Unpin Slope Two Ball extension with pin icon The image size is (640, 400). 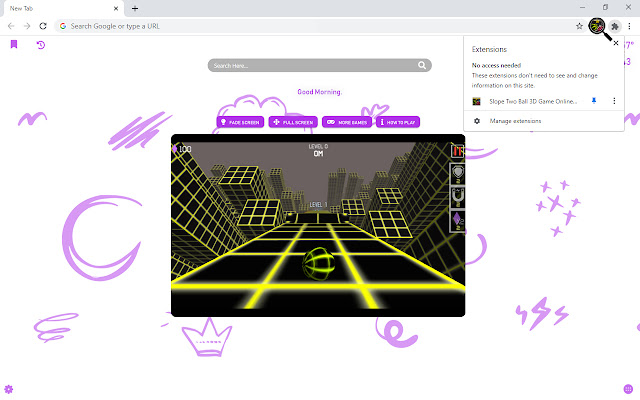593,101
